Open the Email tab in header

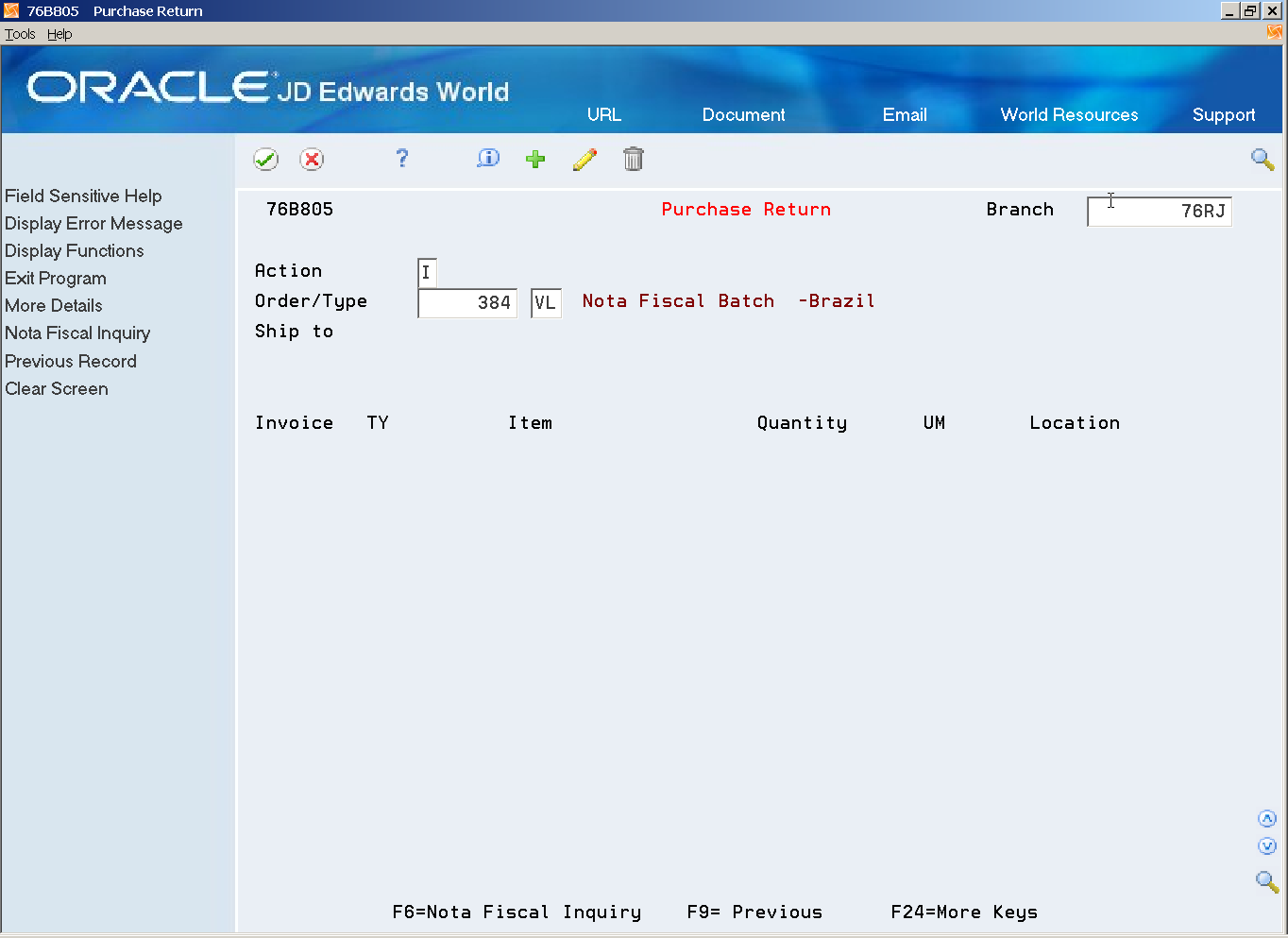coord(905,114)
